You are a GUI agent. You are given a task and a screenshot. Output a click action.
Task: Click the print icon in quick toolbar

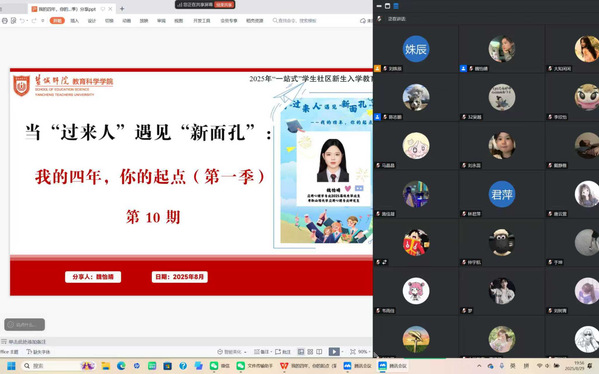(5, 21)
